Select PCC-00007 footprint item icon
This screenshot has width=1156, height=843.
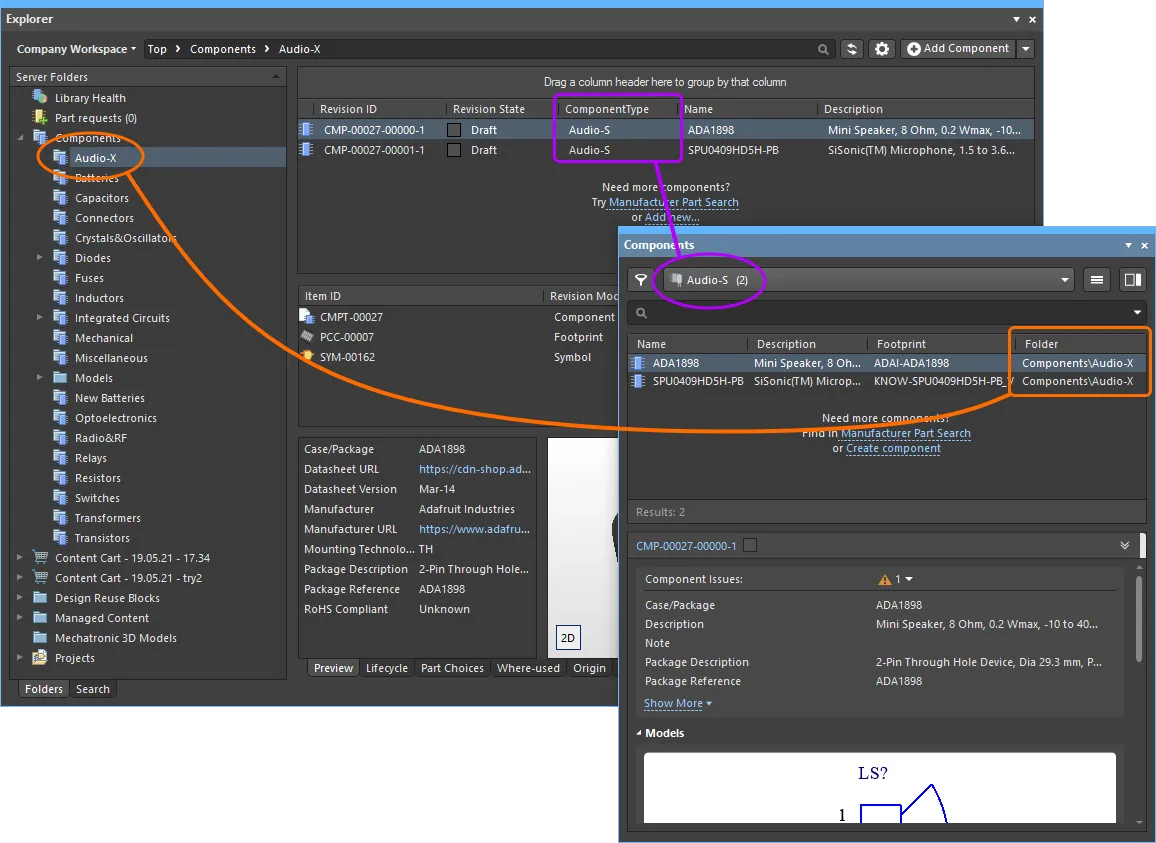pos(307,336)
